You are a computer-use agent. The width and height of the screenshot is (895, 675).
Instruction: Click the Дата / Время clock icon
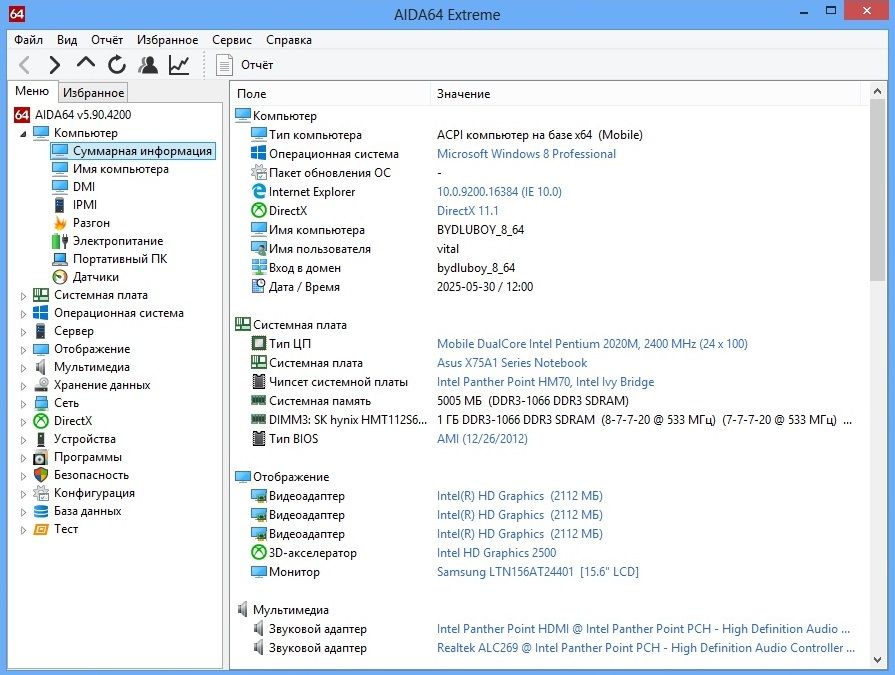pyautogui.click(x=259, y=286)
